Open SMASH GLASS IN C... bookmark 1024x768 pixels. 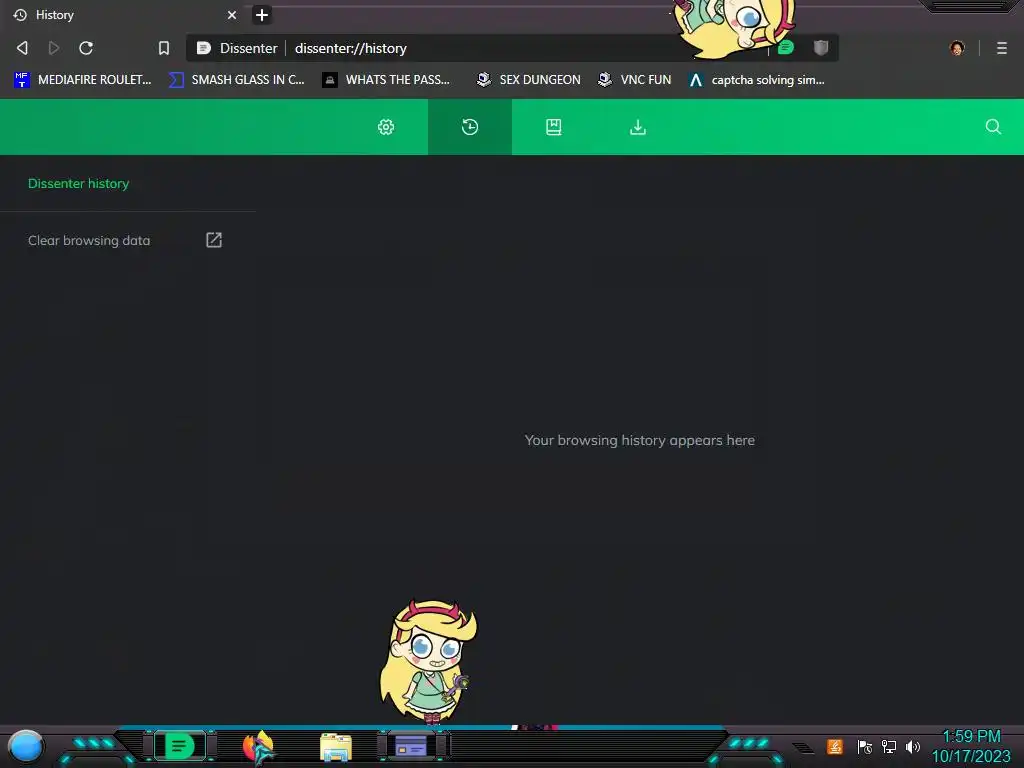[236, 80]
